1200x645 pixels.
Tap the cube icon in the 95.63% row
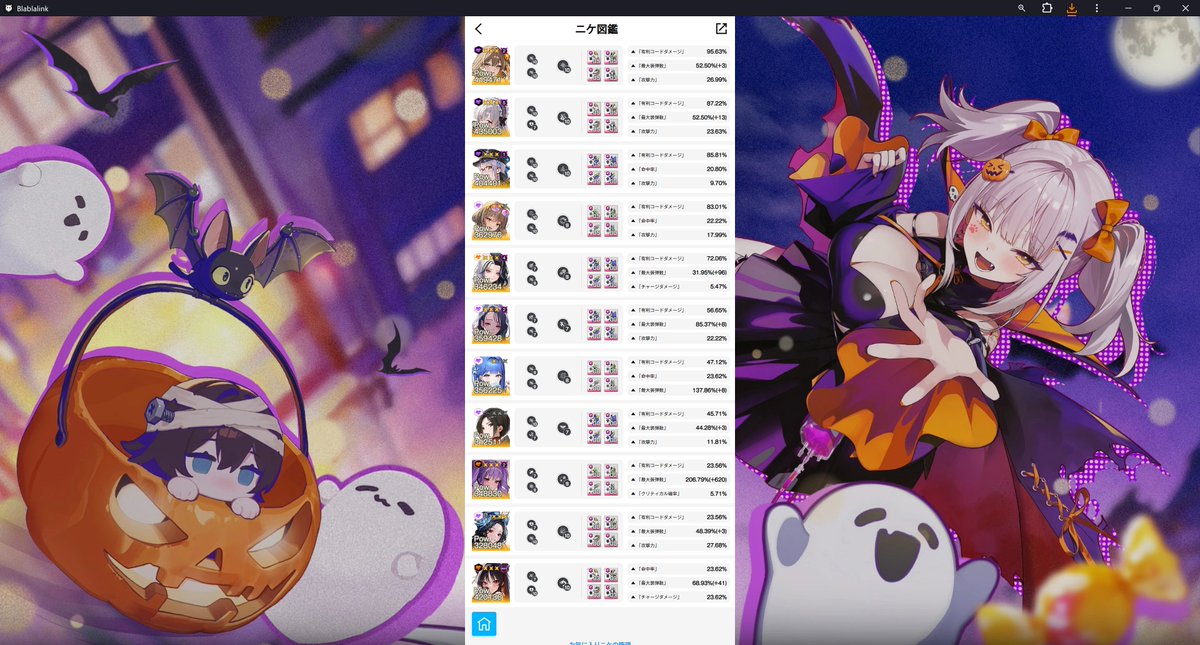tap(563, 66)
